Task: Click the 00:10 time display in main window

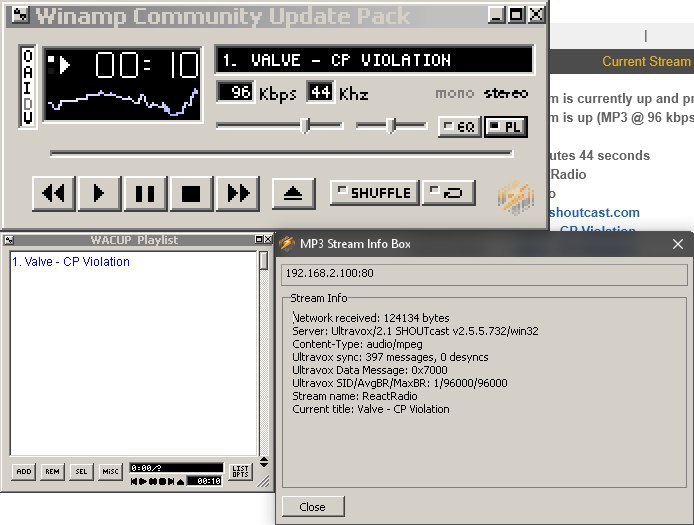Action: tap(146, 65)
